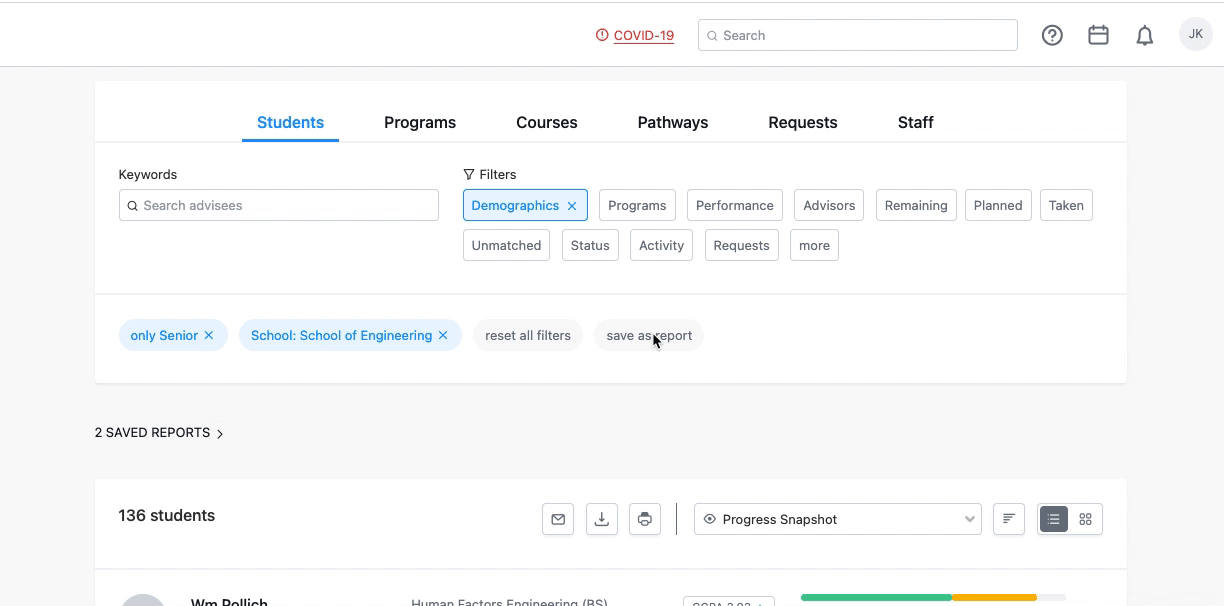
Task: Select list view toggle for students
Action: coord(1053,519)
